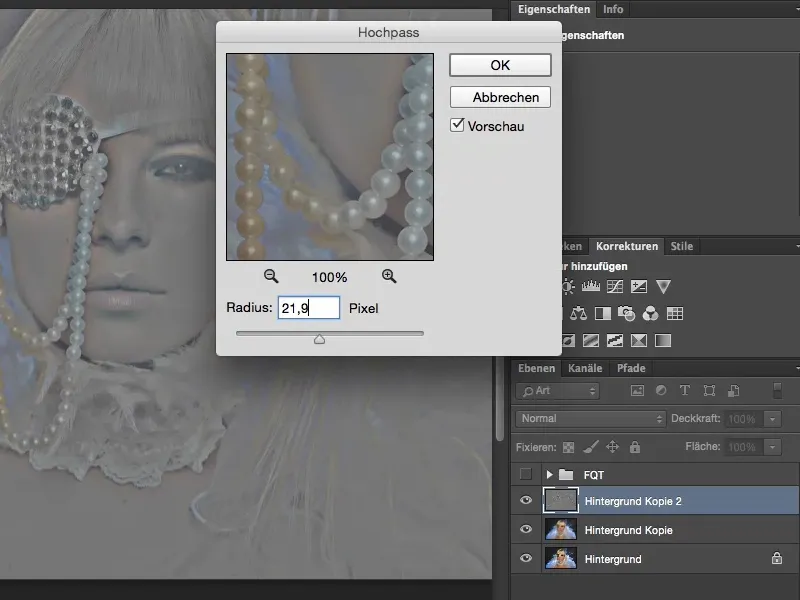Add a Curves adjustment layer
This screenshot has height=600, width=800.
[615, 286]
